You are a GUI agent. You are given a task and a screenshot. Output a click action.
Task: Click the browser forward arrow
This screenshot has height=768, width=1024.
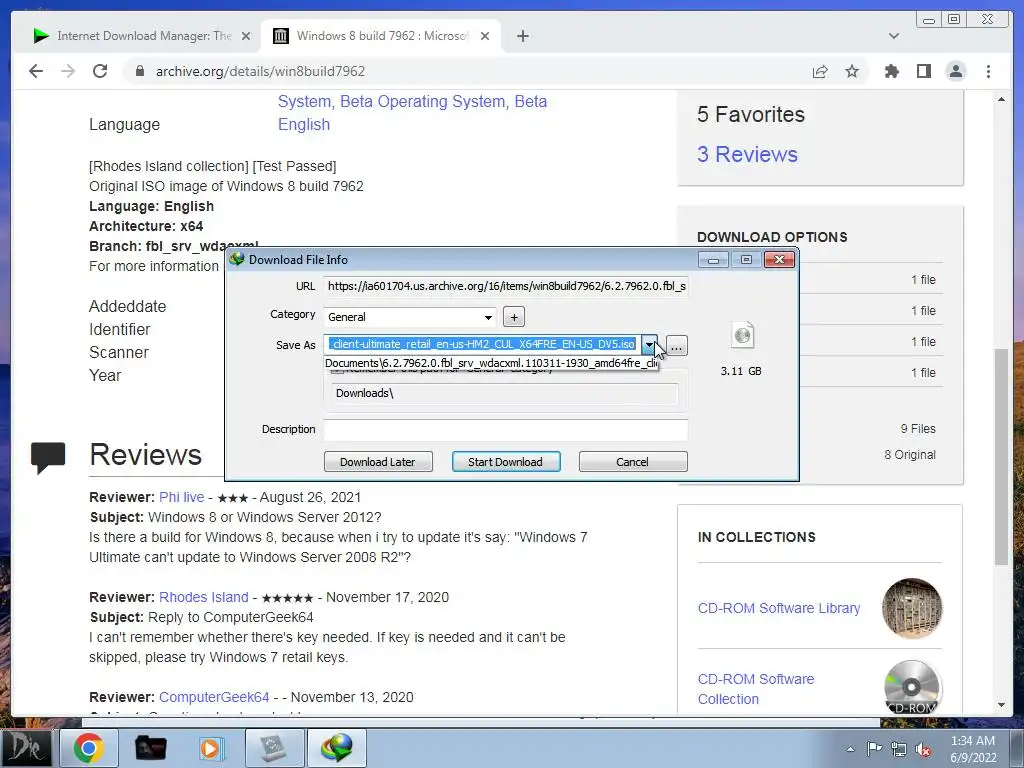[68, 71]
